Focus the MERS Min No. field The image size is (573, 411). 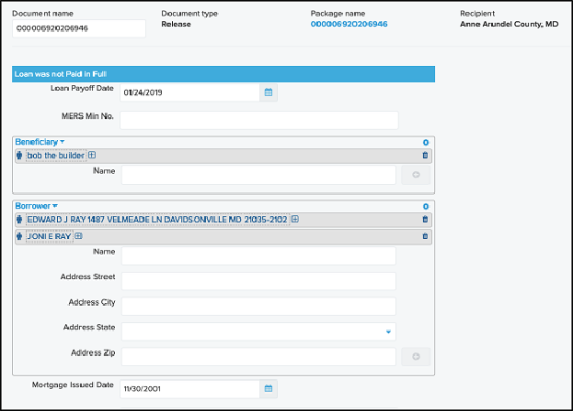click(x=259, y=120)
